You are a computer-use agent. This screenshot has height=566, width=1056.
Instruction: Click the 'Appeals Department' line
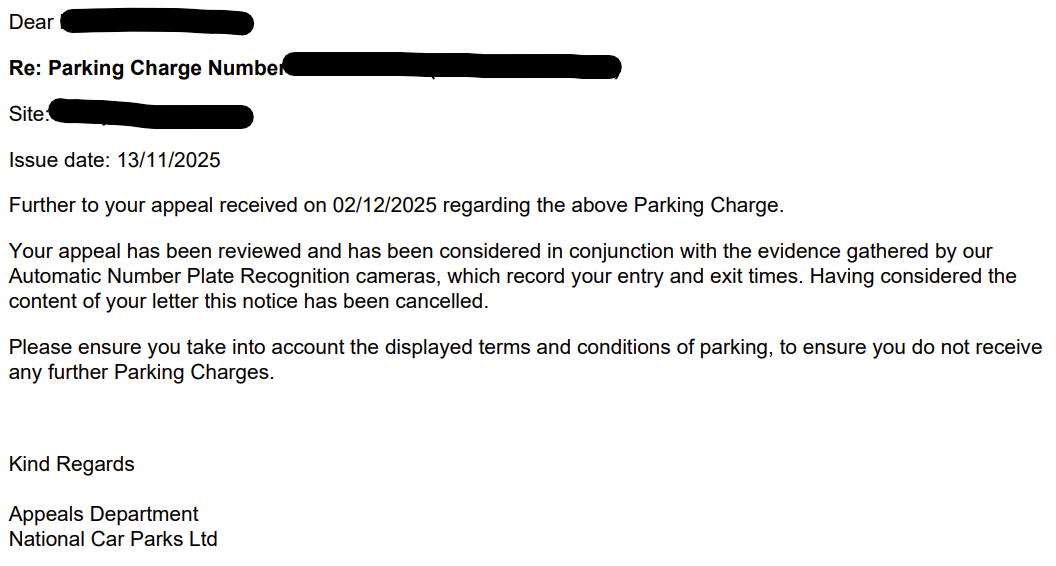pyautogui.click(x=104, y=514)
